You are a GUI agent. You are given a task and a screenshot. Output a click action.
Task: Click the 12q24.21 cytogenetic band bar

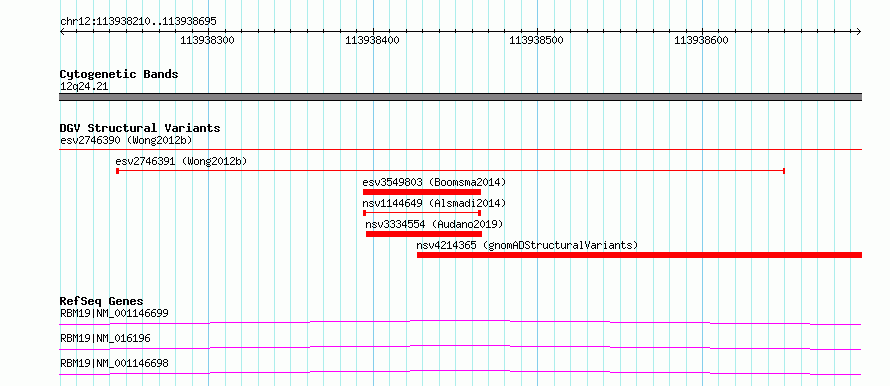[461, 97]
